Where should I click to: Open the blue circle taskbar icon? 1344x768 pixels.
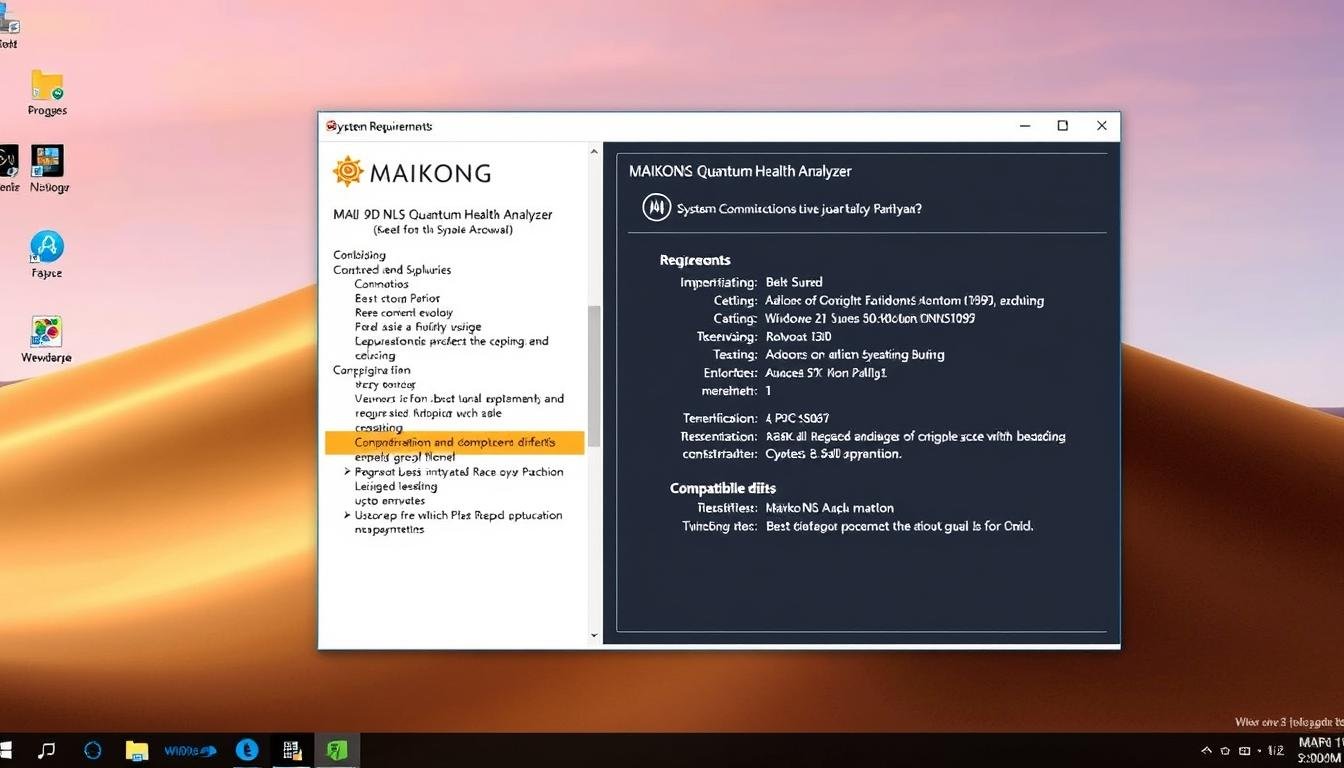click(x=93, y=750)
